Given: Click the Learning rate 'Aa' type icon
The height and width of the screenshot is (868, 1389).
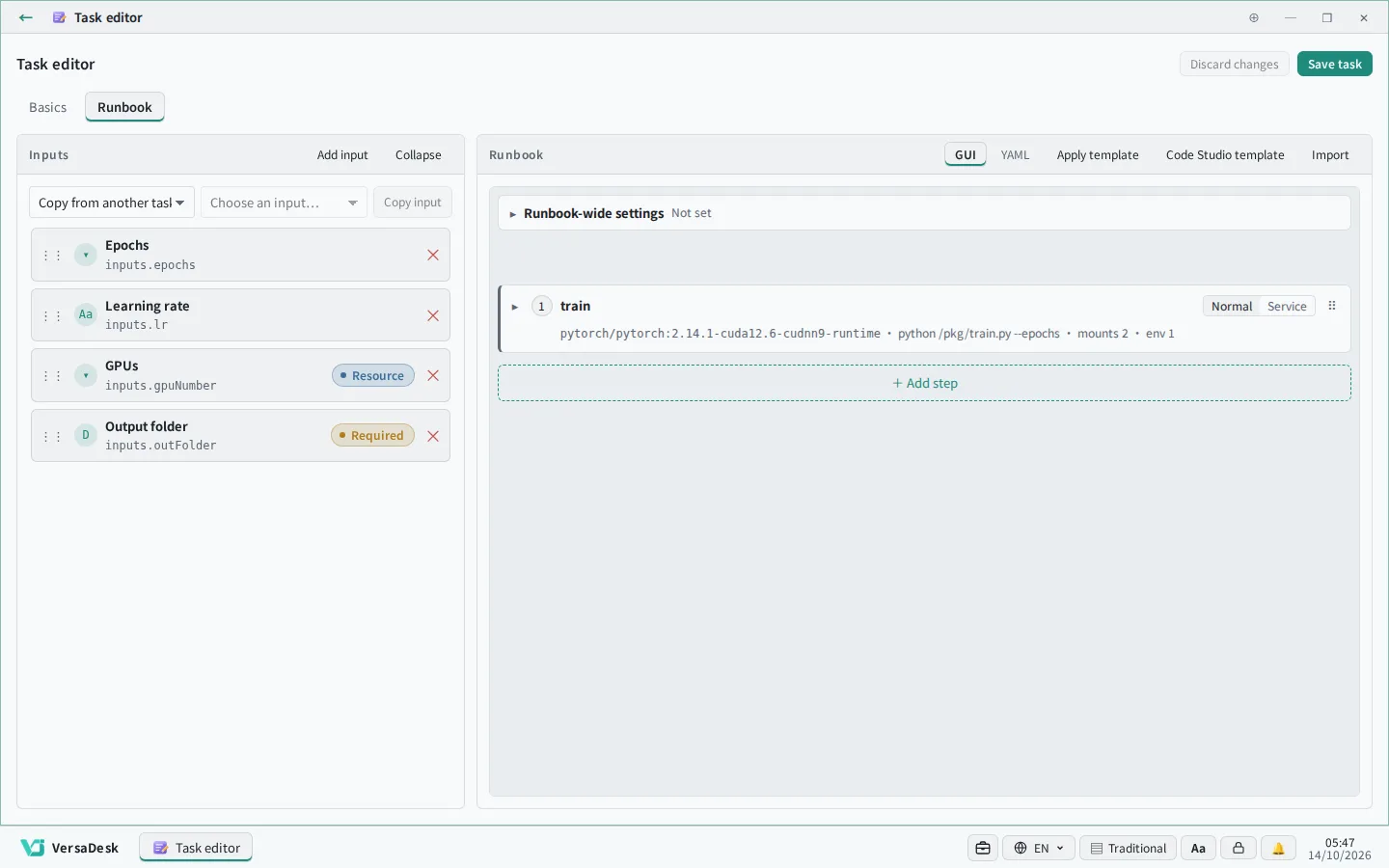Looking at the screenshot, I should [86, 315].
